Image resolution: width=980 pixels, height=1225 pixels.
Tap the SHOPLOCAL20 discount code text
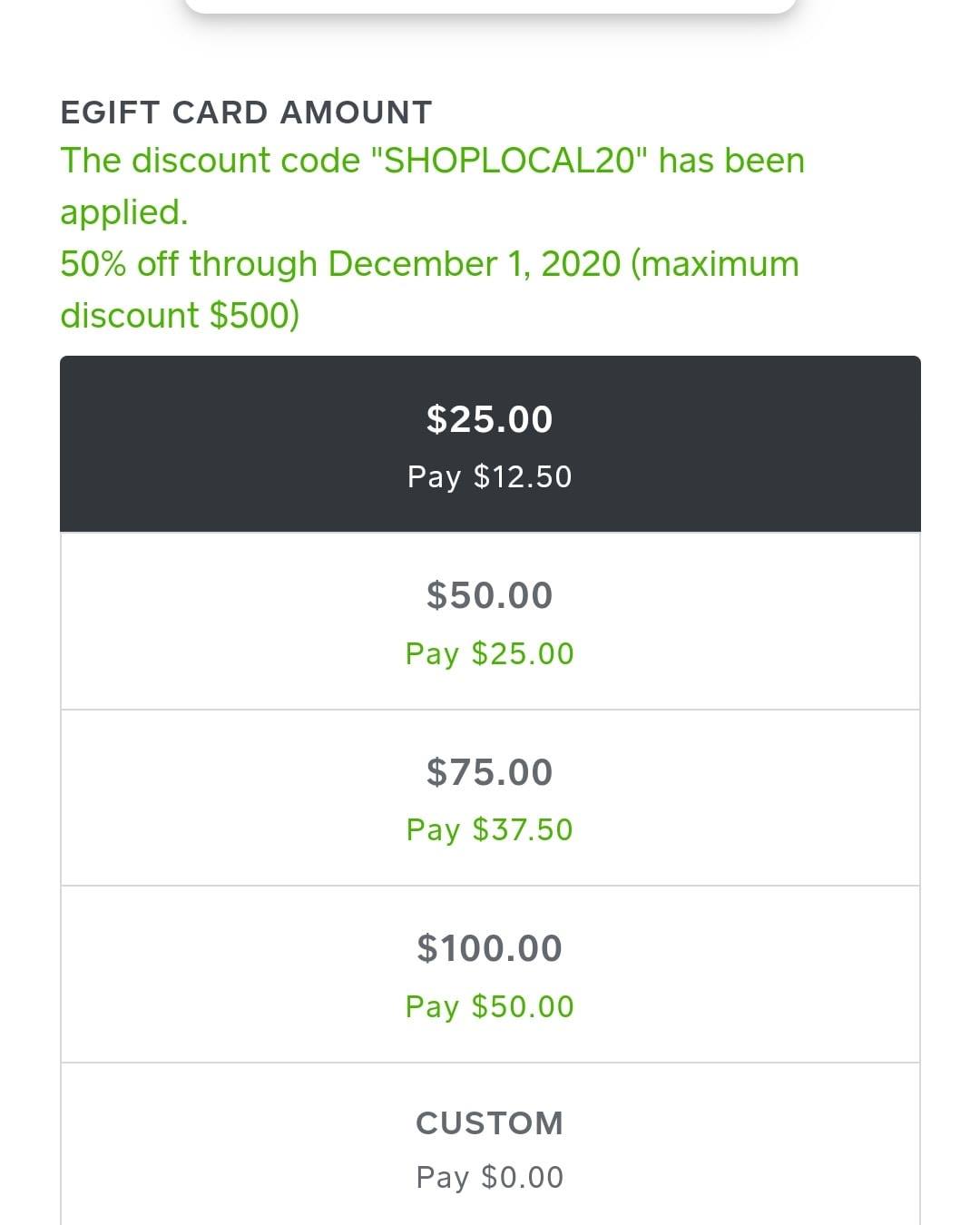(510, 161)
